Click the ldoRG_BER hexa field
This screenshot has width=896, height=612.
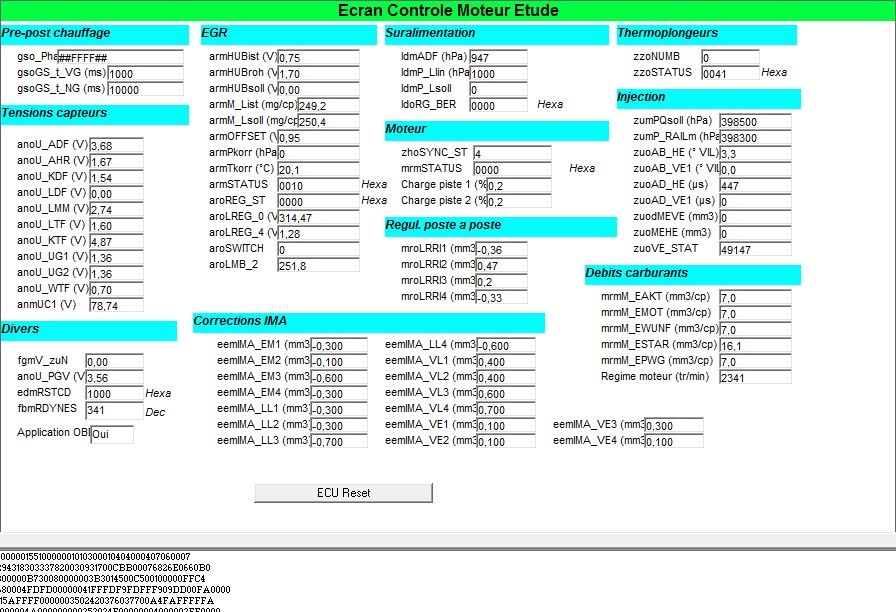(498, 105)
